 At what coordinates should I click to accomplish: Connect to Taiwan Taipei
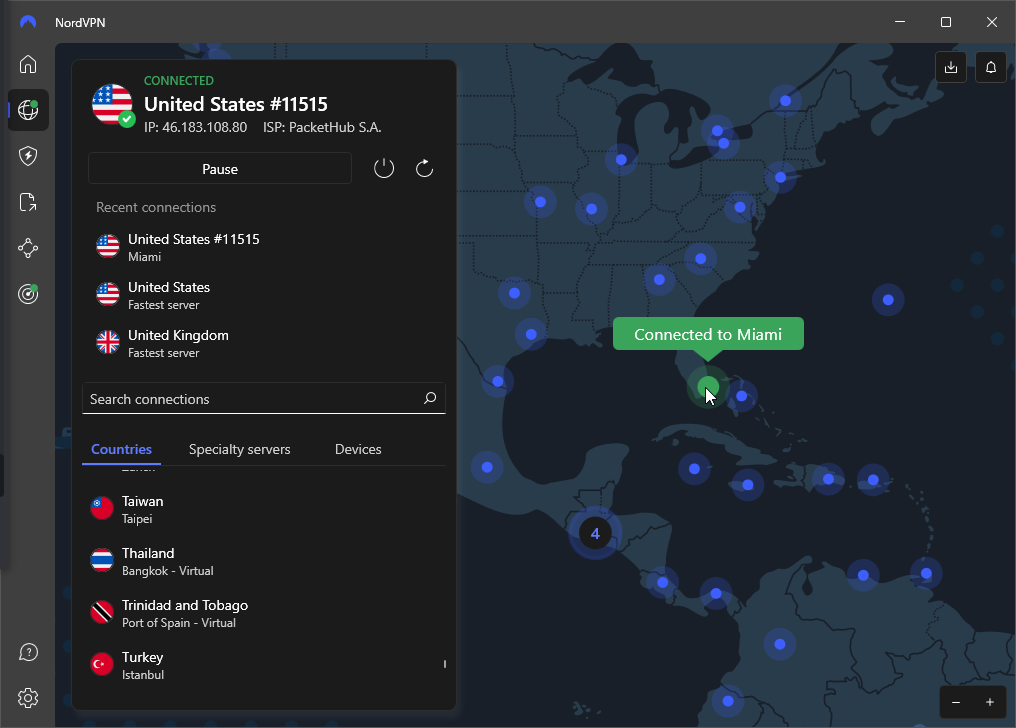264,509
